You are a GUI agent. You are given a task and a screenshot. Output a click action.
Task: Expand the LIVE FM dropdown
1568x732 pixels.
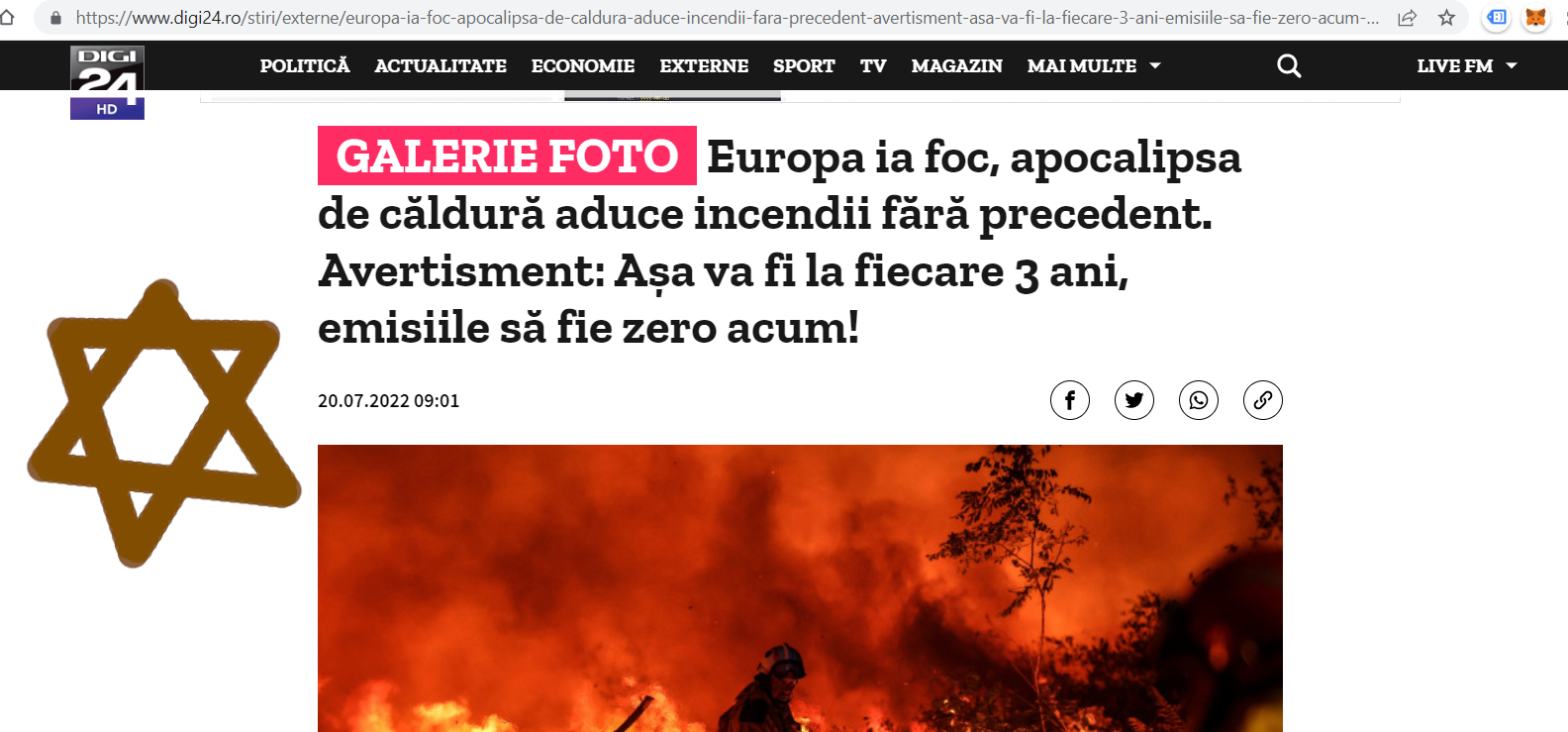point(1467,66)
